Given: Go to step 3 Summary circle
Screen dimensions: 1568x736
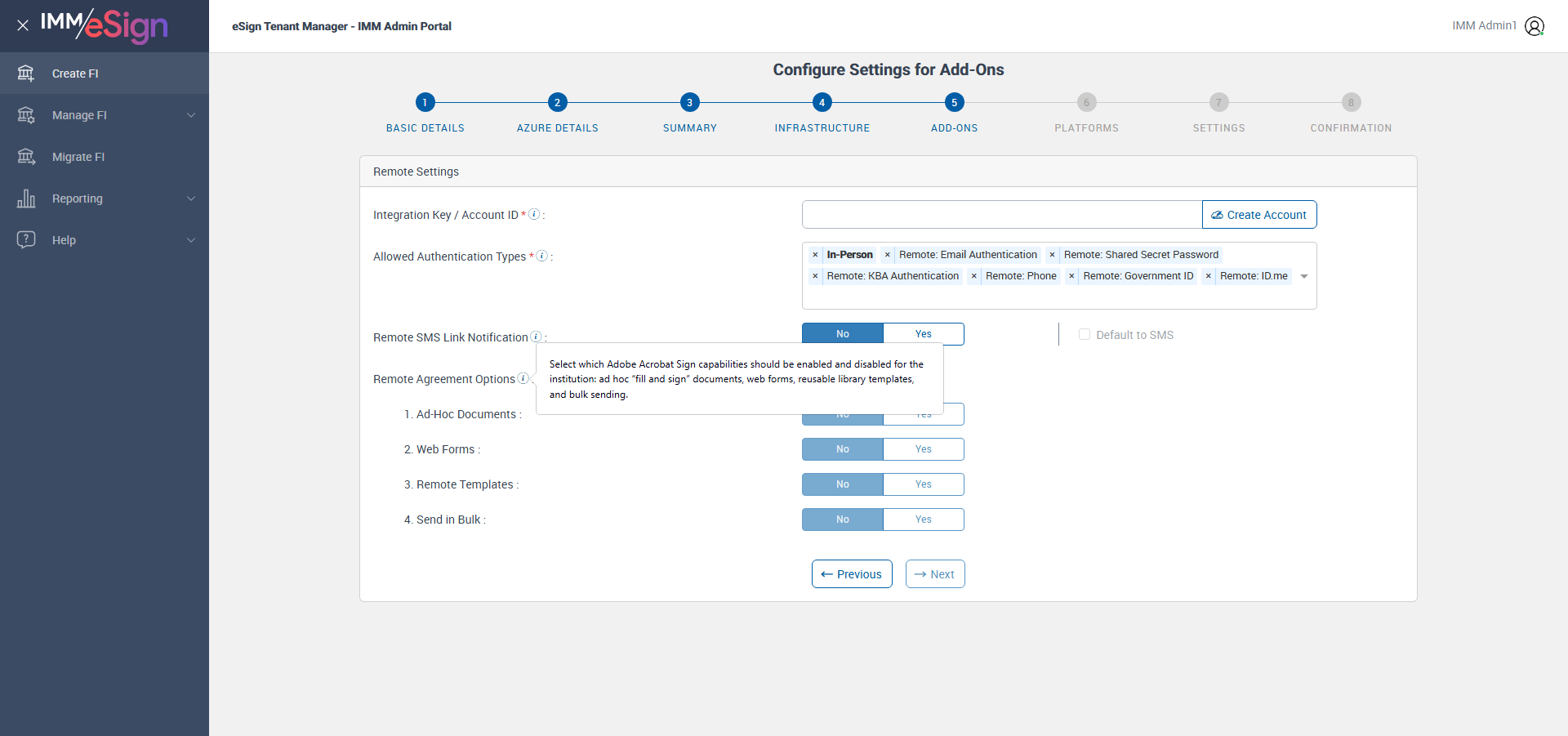Looking at the screenshot, I should coord(689,102).
